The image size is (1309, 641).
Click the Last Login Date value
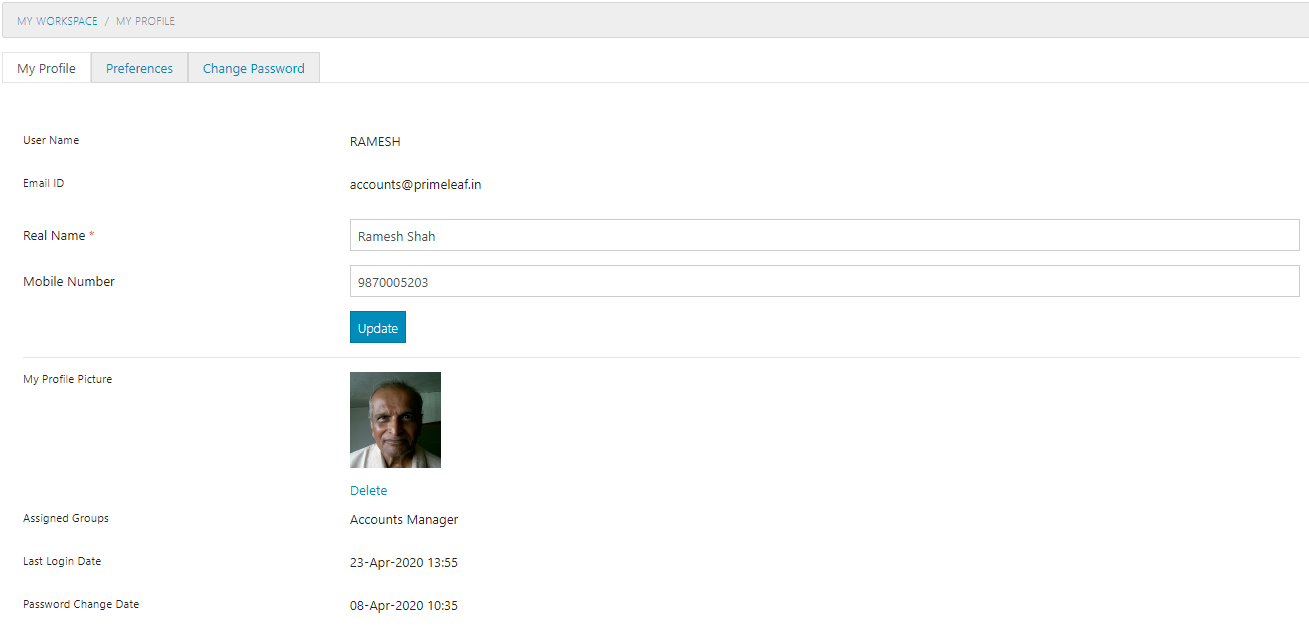pyautogui.click(x=403, y=562)
